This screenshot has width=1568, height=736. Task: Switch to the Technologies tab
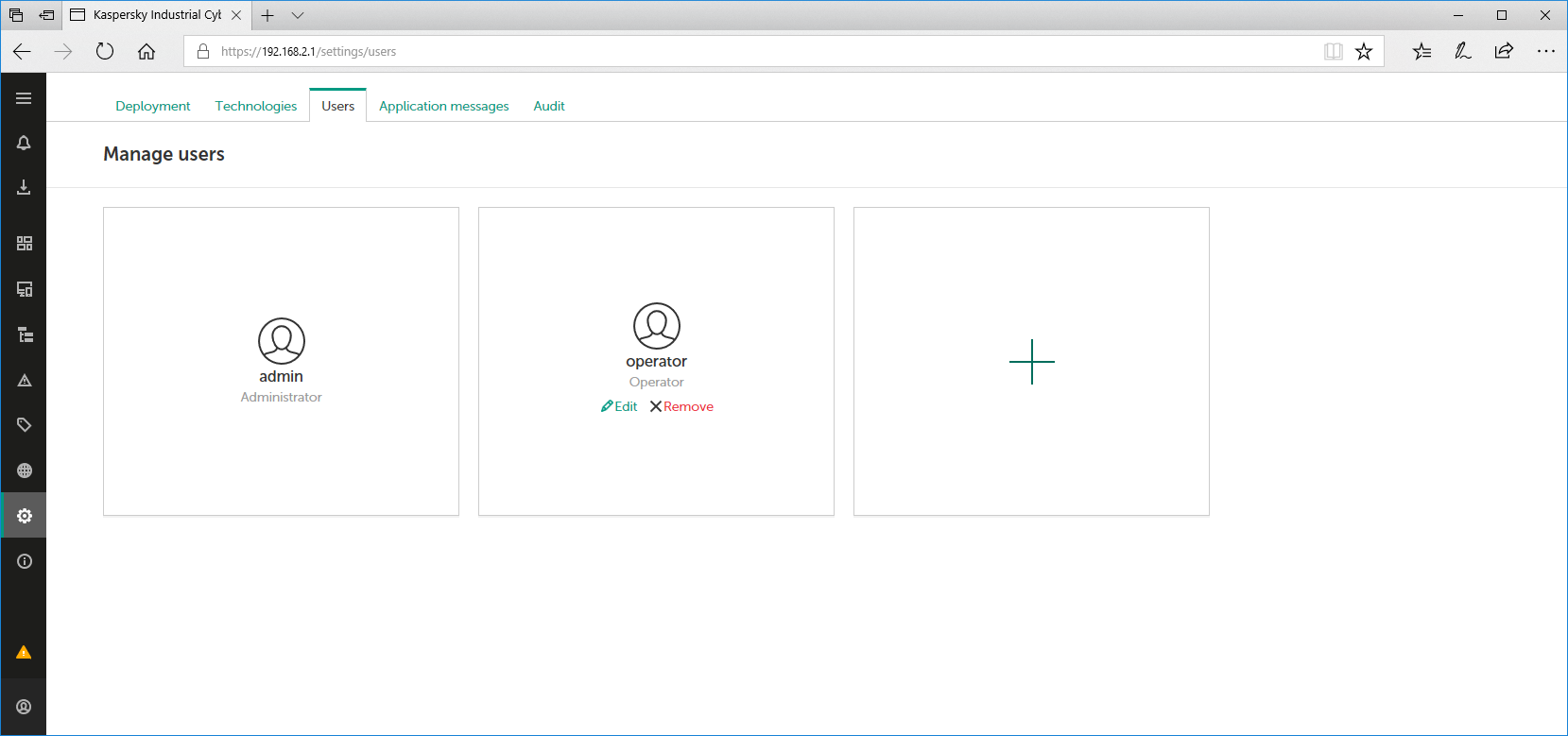pos(255,106)
